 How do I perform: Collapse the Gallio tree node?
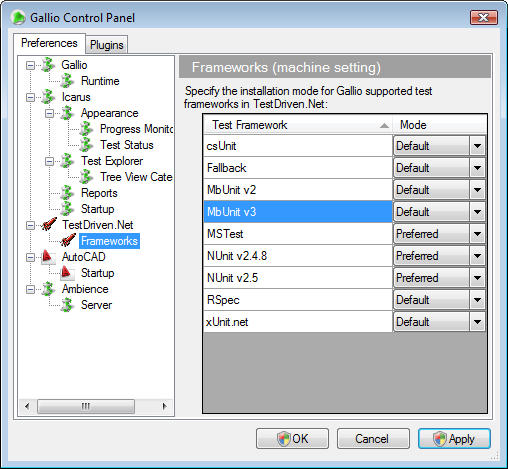point(30,65)
